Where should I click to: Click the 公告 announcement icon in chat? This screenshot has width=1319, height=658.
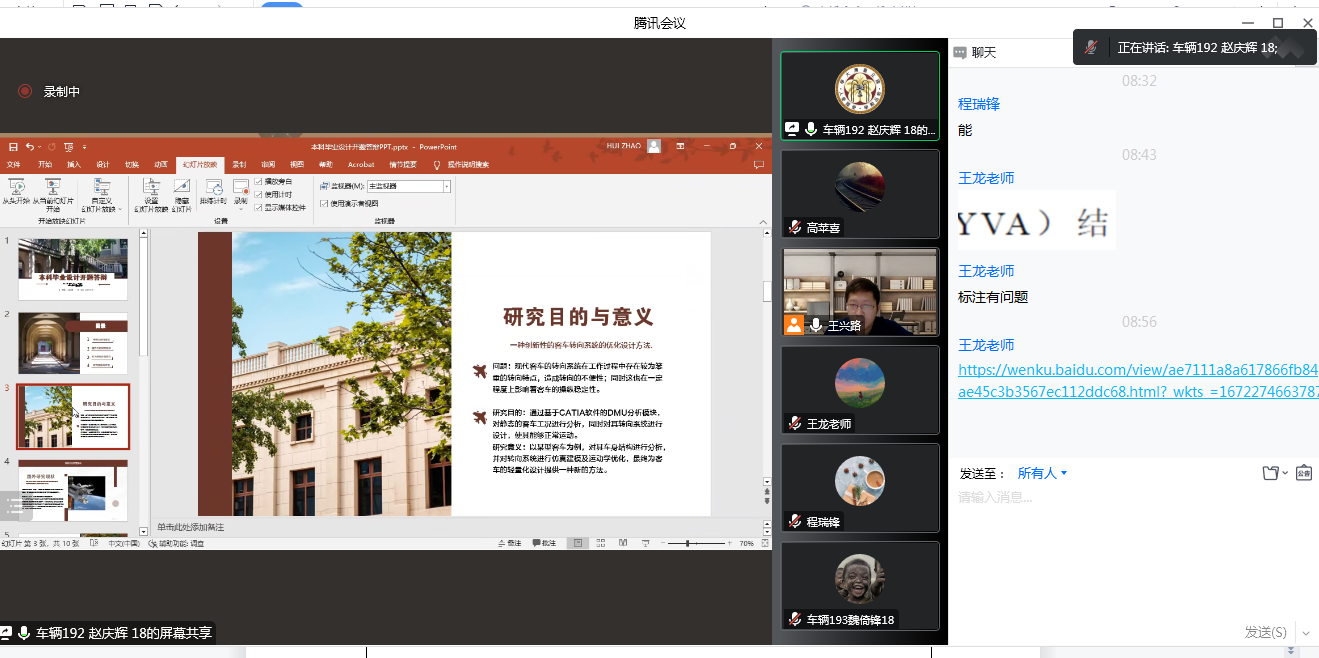tap(1303, 473)
